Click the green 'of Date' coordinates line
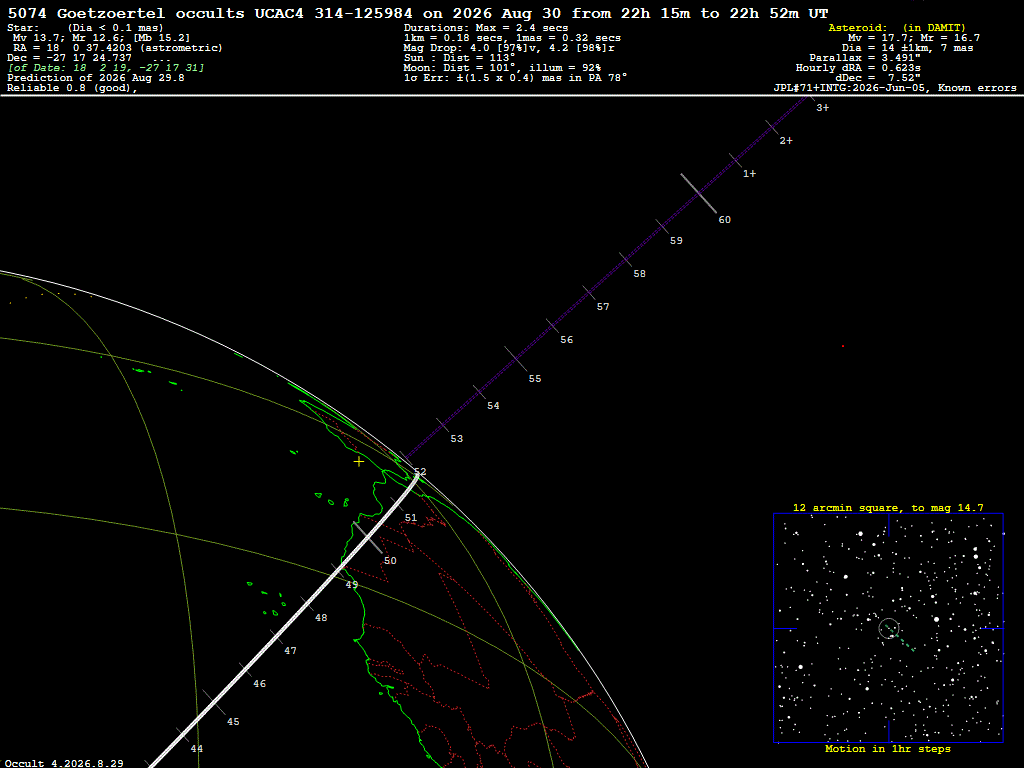 click(106, 68)
